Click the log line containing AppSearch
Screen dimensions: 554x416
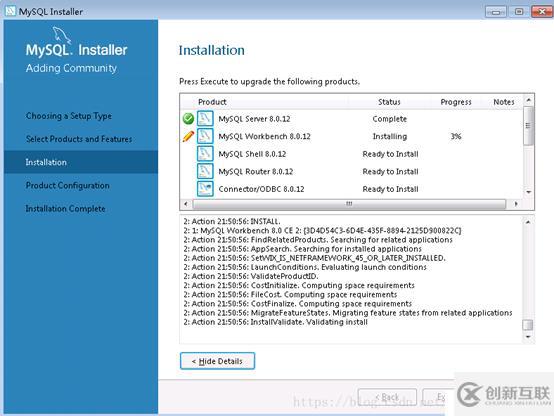pyautogui.click(x=302, y=249)
